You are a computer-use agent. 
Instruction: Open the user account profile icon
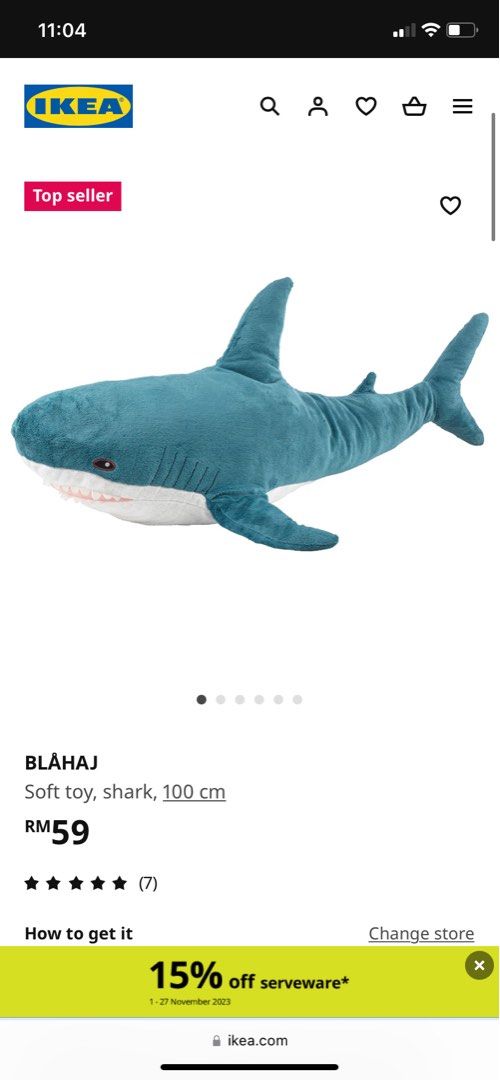click(x=317, y=106)
